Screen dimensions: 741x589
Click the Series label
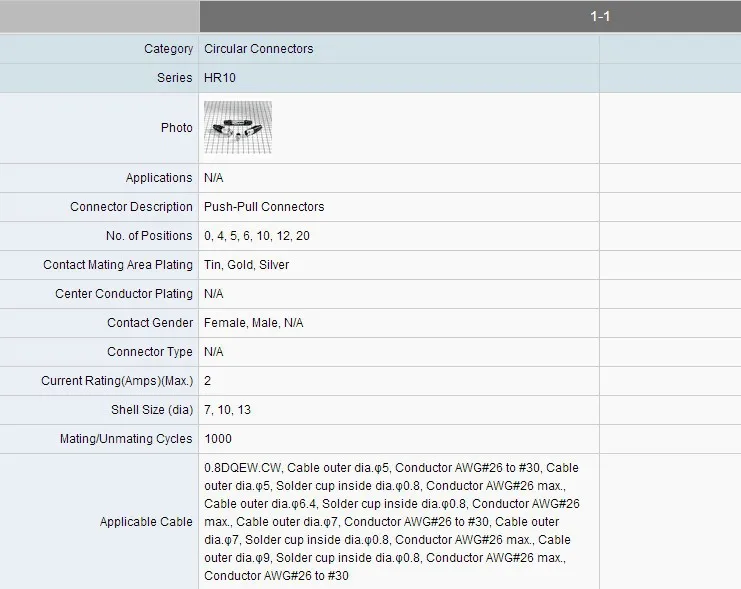point(174,78)
